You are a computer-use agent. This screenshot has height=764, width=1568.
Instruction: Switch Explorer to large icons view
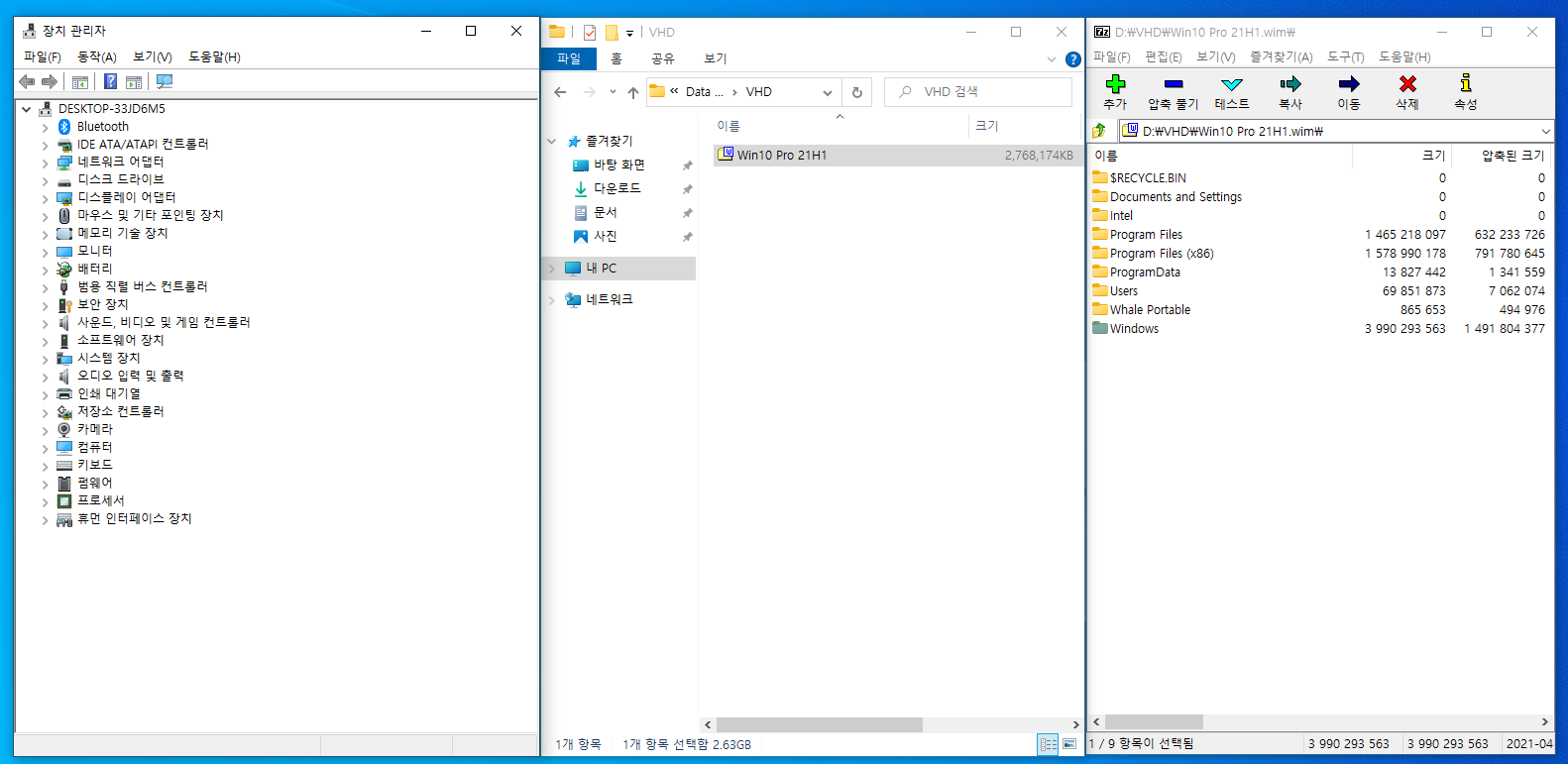(1069, 744)
